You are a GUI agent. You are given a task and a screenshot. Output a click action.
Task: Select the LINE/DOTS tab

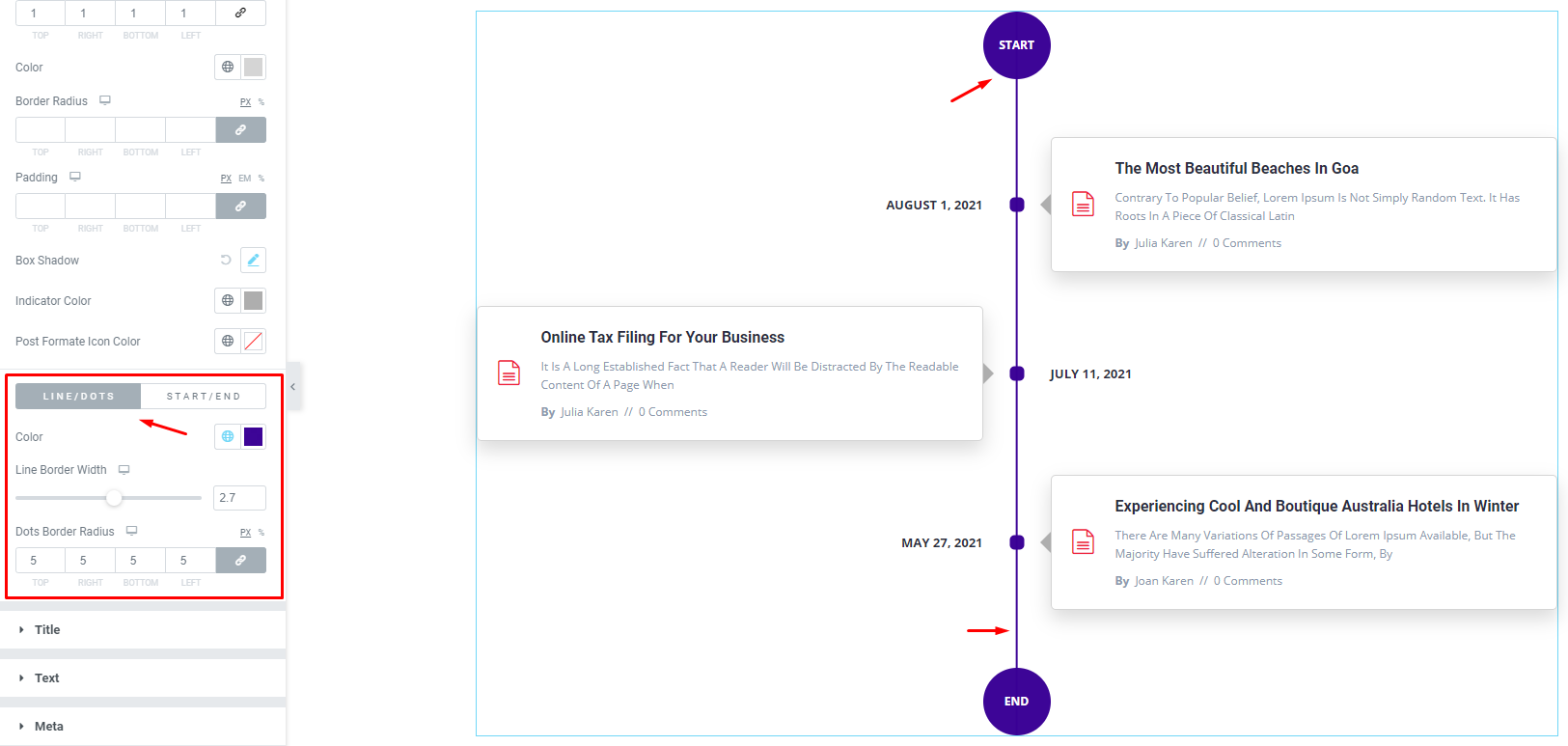[78, 396]
